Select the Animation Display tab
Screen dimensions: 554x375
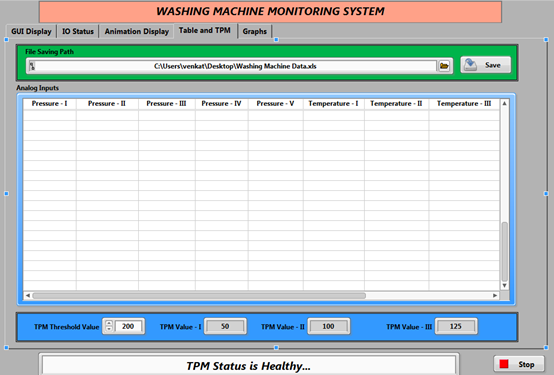pyautogui.click(x=137, y=31)
